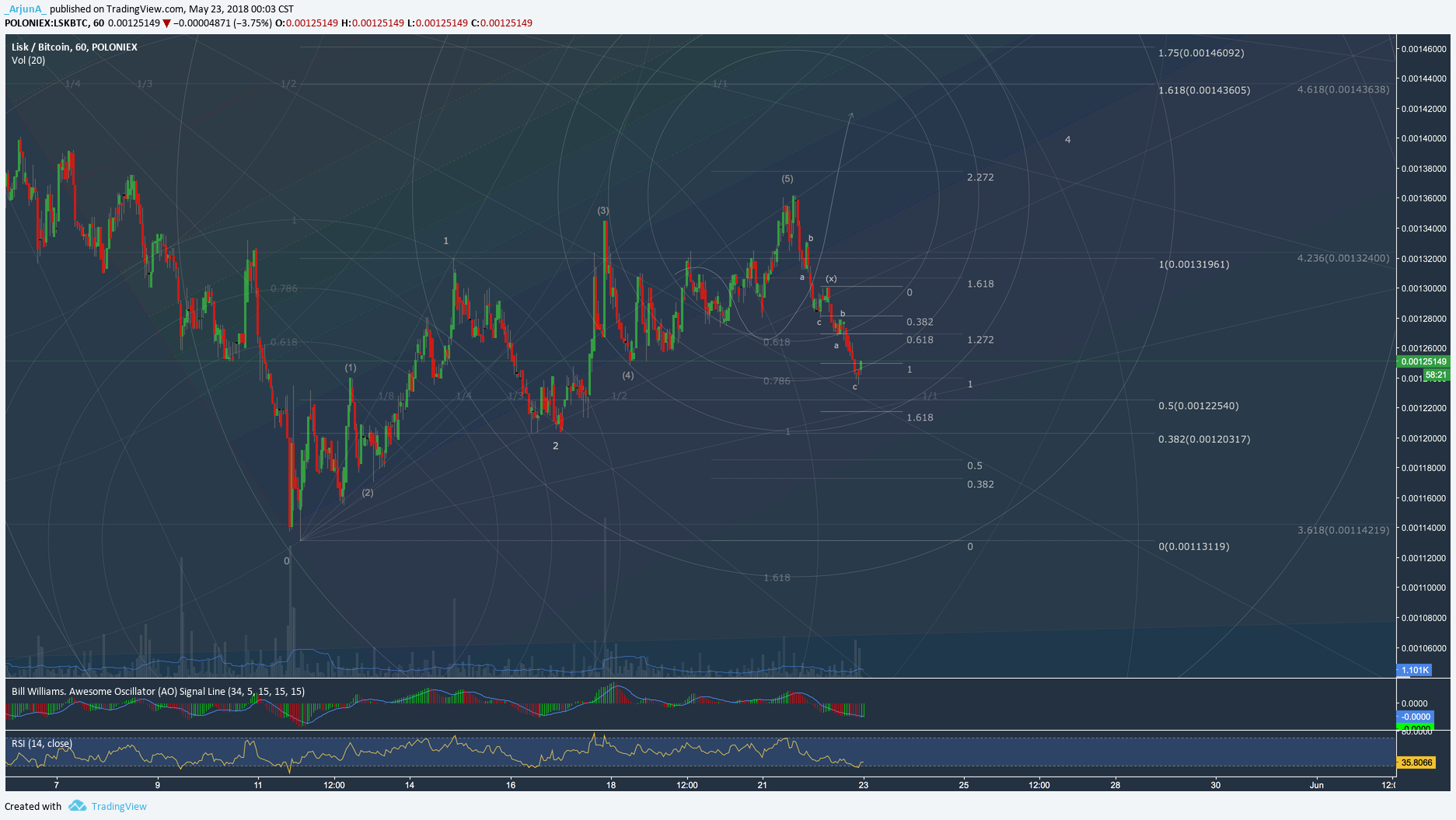Viewport: 1456px width, 820px height.
Task: Click the 1.618 label below the chart lows
Action: pos(777,578)
